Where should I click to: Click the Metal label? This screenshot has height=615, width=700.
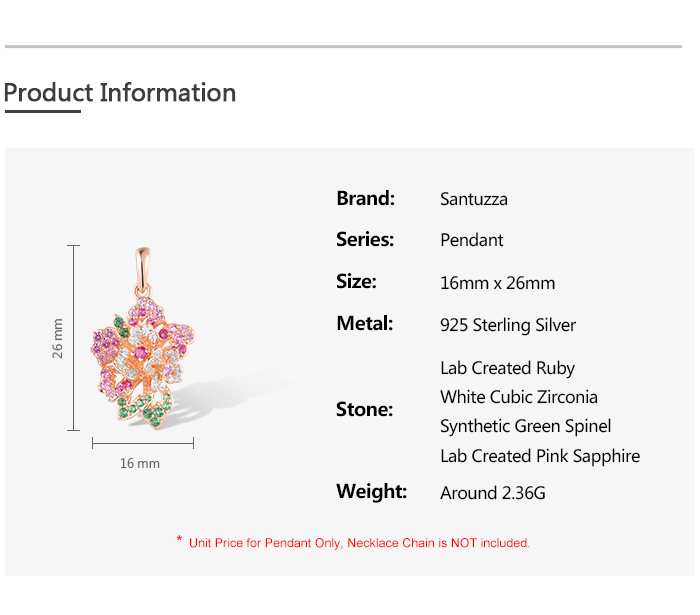point(365,324)
